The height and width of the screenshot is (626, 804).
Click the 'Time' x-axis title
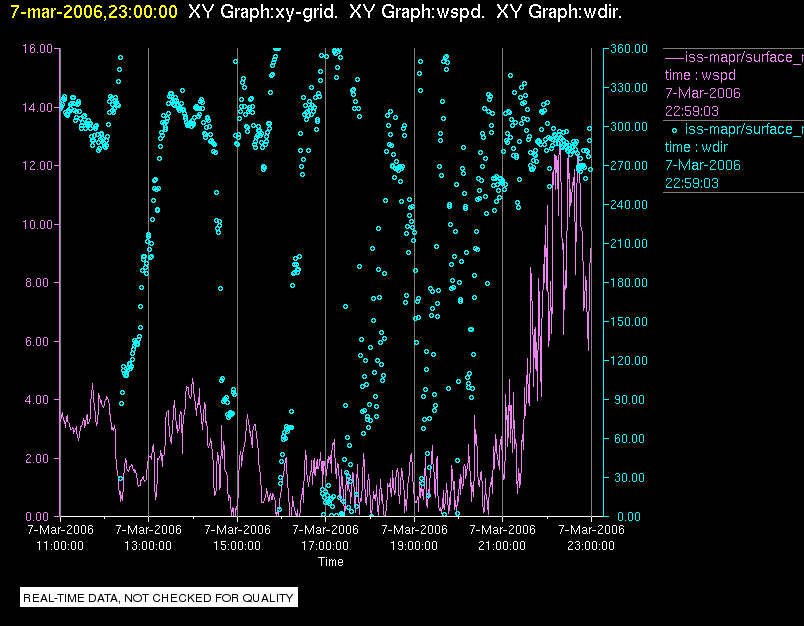[x=331, y=562]
